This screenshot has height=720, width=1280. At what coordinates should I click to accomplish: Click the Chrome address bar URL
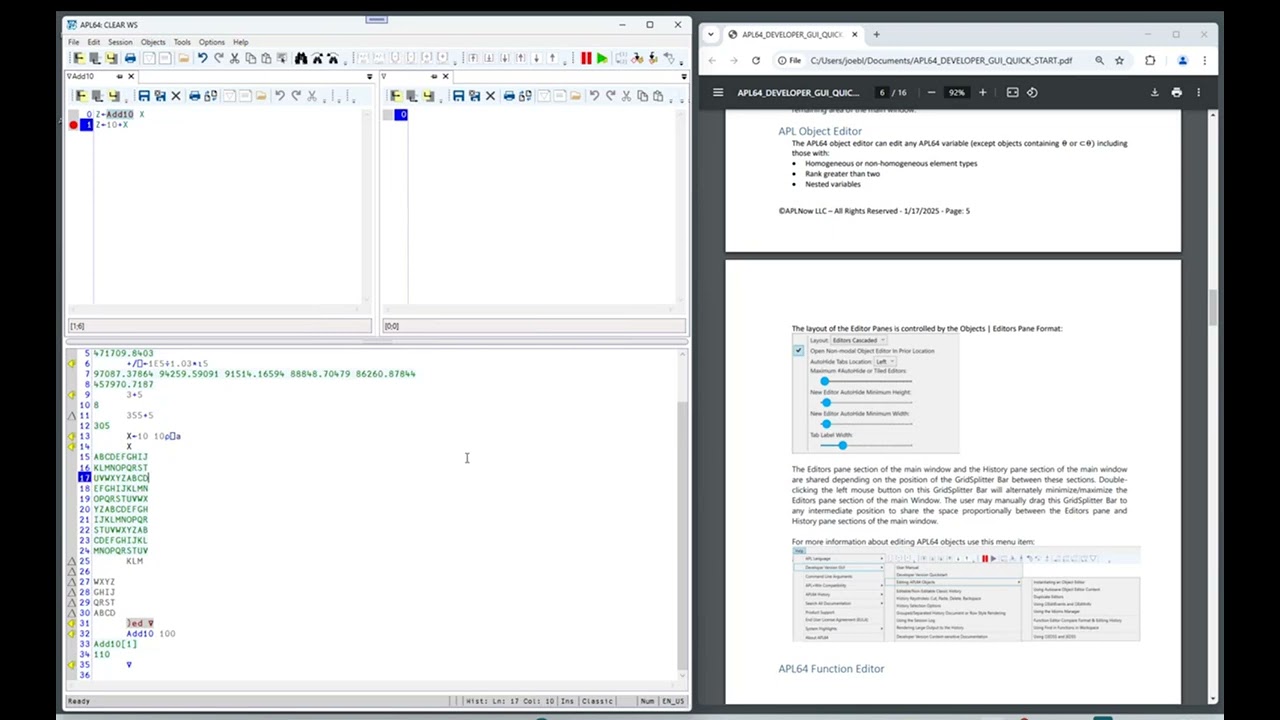pyautogui.click(x=941, y=60)
